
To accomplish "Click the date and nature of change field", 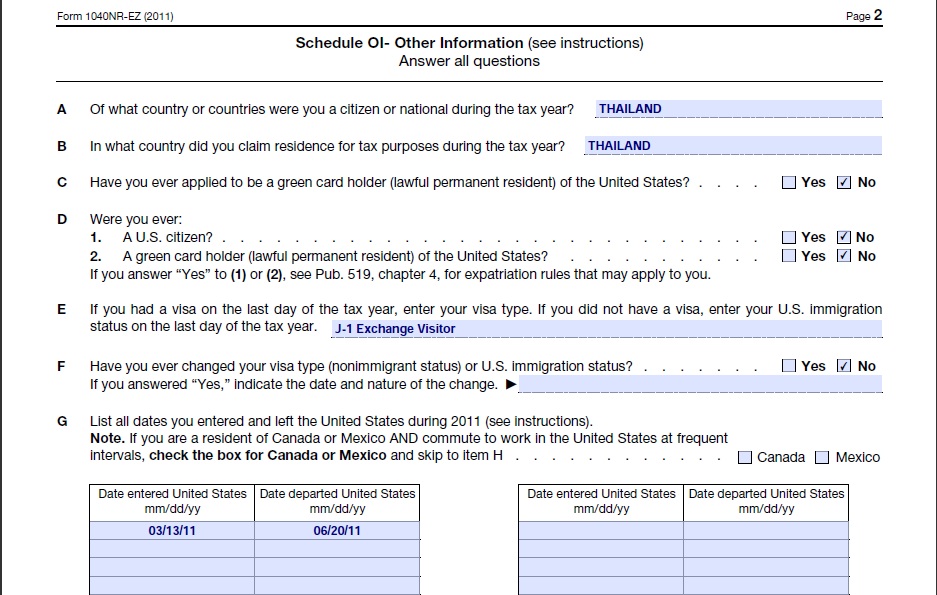I will [700, 384].
